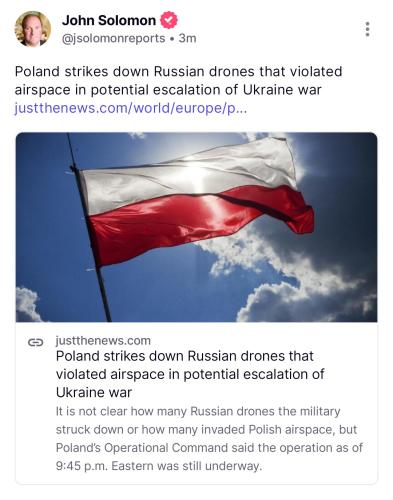Click the "9:45 p.m. Eastern" line in summary
The image size is (393, 500).
(x=159, y=466)
